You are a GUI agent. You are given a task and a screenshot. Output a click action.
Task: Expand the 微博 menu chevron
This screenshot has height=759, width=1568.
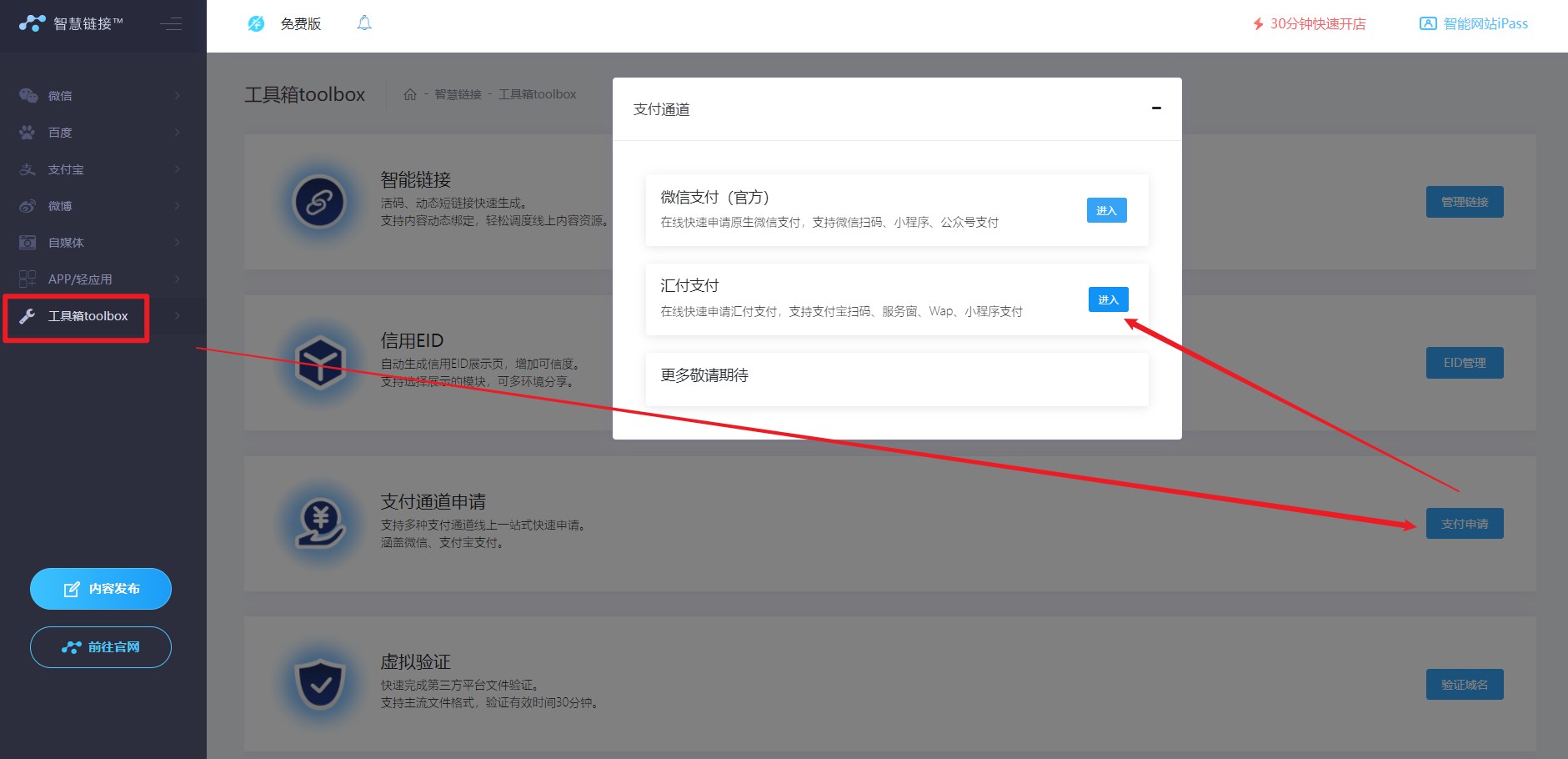pyautogui.click(x=178, y=205)
